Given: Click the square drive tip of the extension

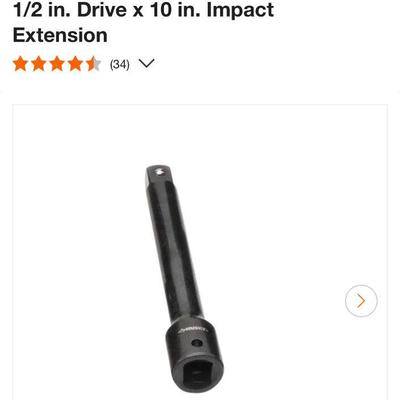Looking at the screenshot, I should point(158,176).
